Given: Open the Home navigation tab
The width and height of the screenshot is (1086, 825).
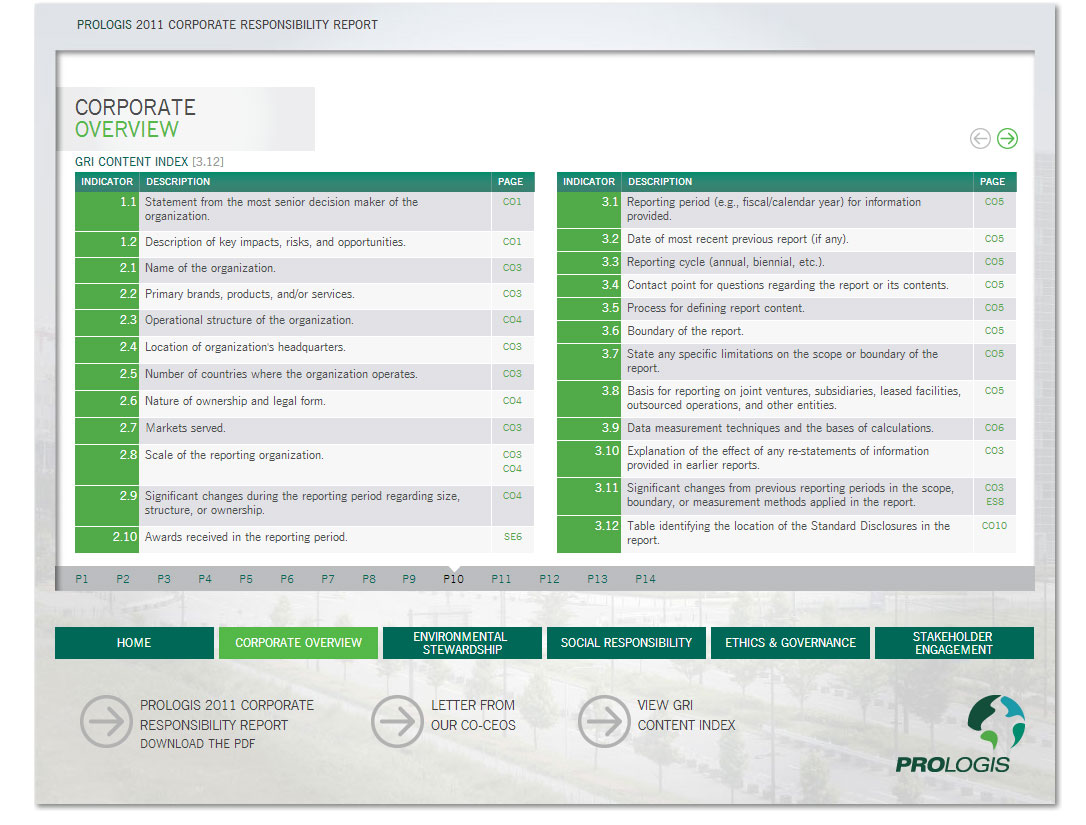Looking at the screenshot, I should (134, 643).
